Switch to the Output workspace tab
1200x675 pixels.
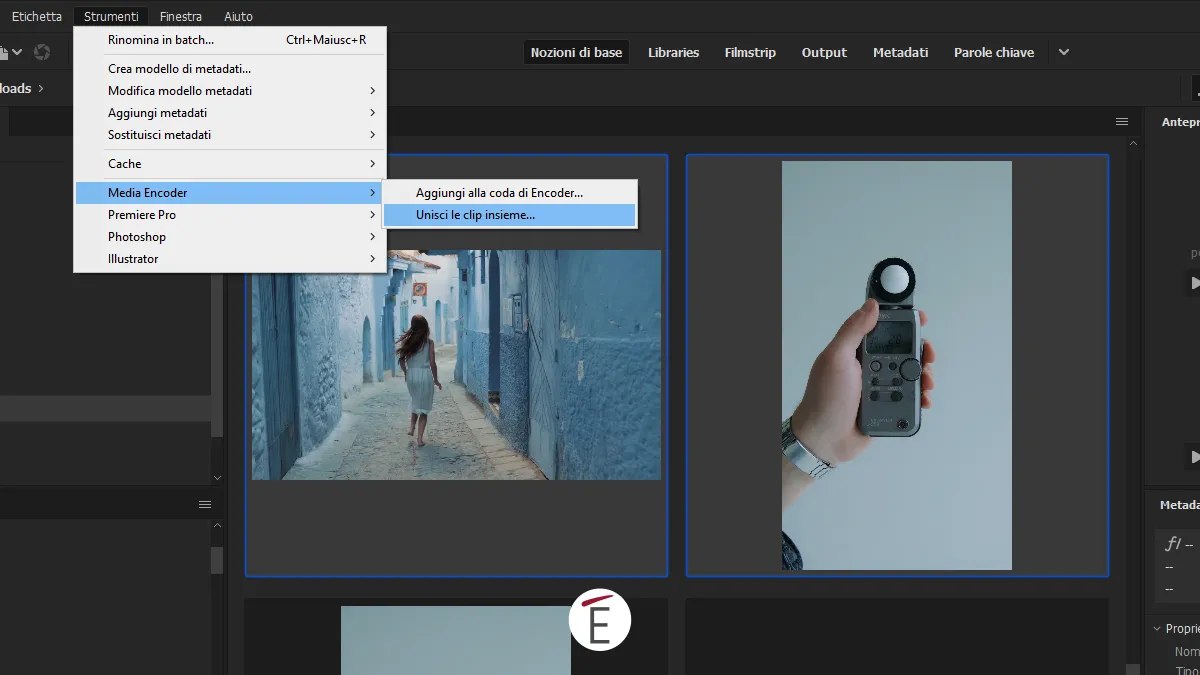[x=824, y=52]
